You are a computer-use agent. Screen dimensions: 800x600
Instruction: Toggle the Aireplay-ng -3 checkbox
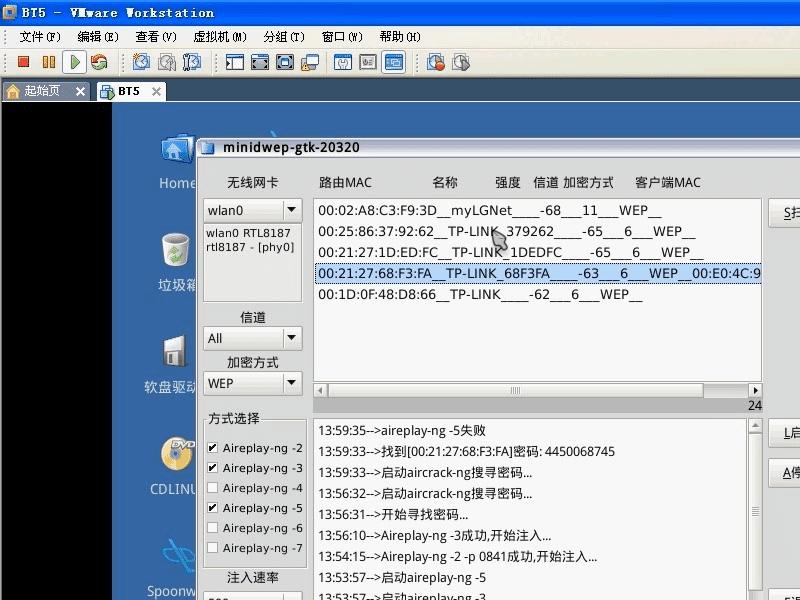[213, 468]
